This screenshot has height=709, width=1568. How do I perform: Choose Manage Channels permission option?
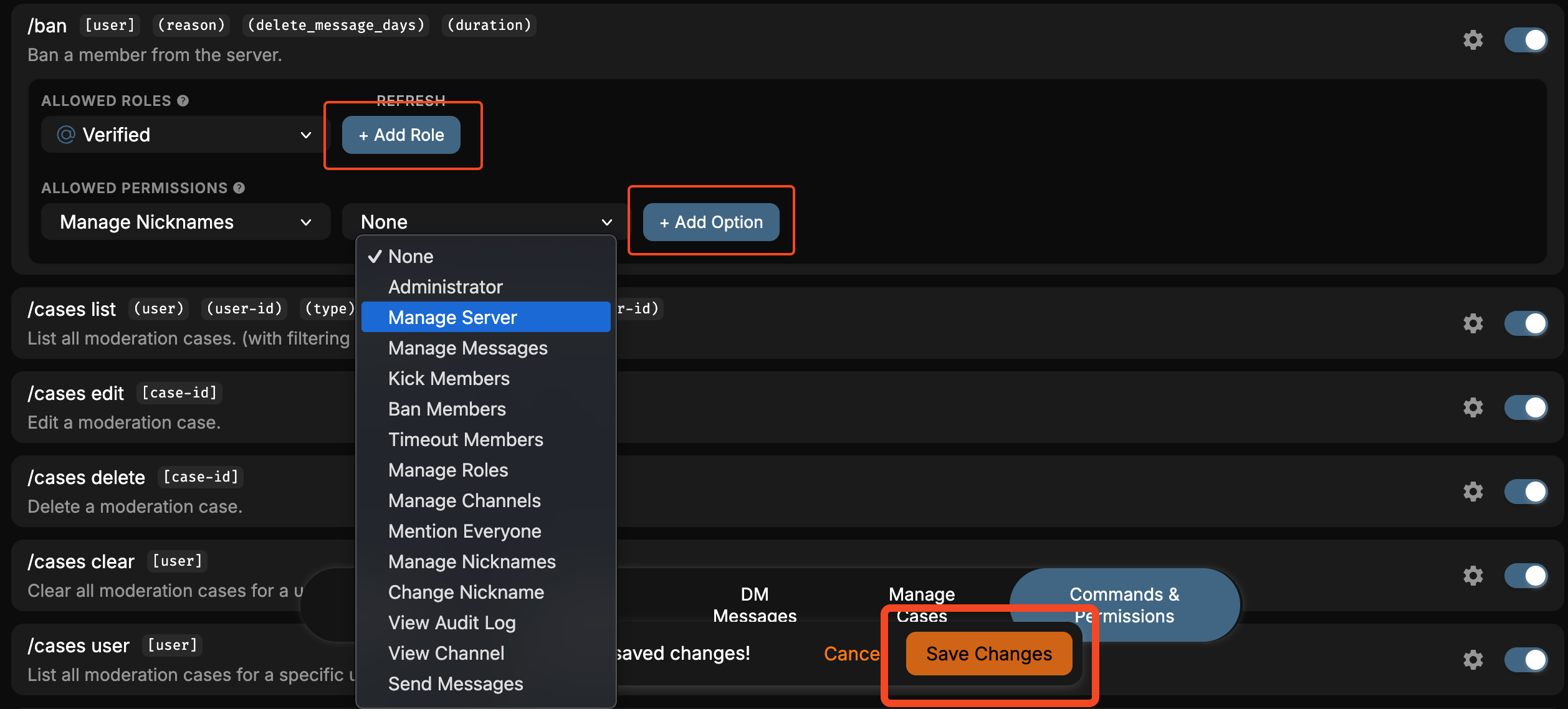click(x=485, y=500)
